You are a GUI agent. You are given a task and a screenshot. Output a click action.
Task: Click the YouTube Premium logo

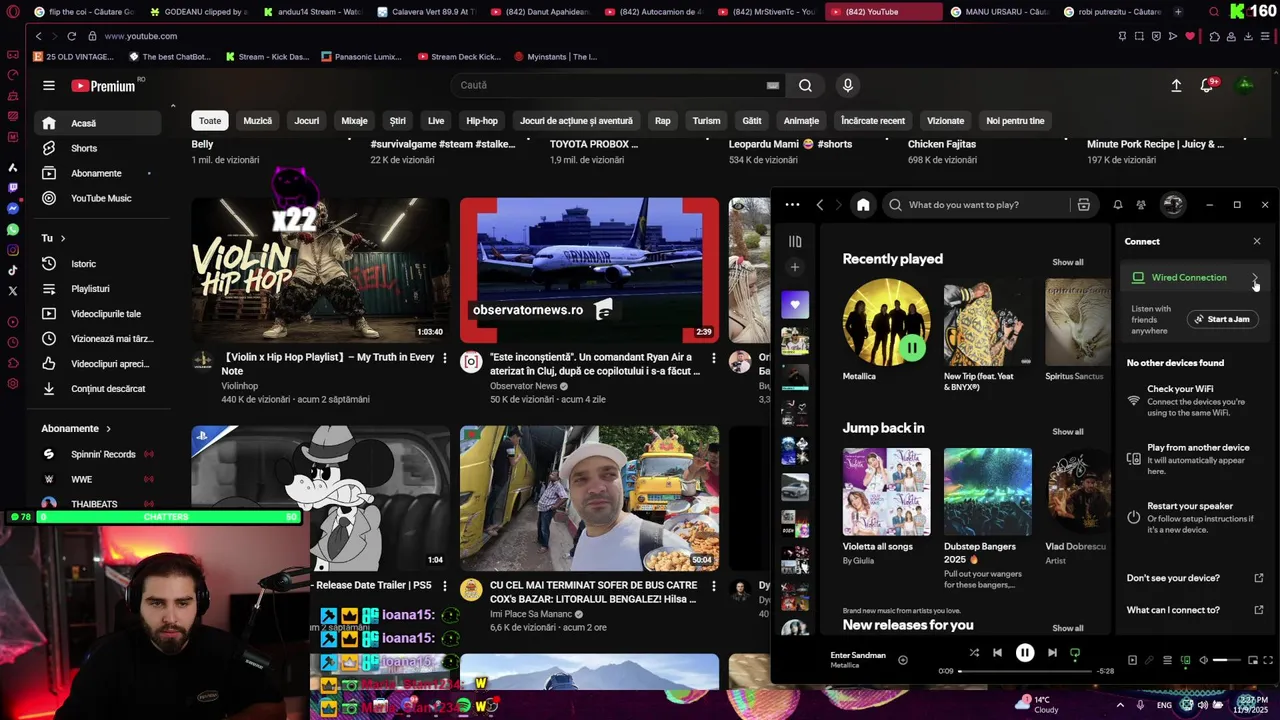point(103,86)
